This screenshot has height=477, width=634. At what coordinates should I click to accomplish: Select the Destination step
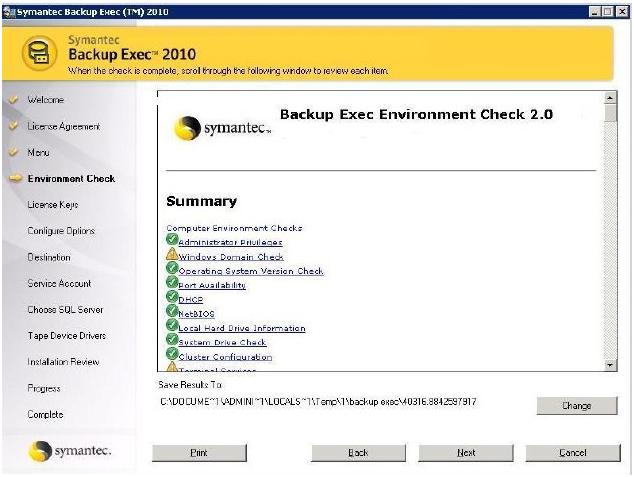point(49,257)
